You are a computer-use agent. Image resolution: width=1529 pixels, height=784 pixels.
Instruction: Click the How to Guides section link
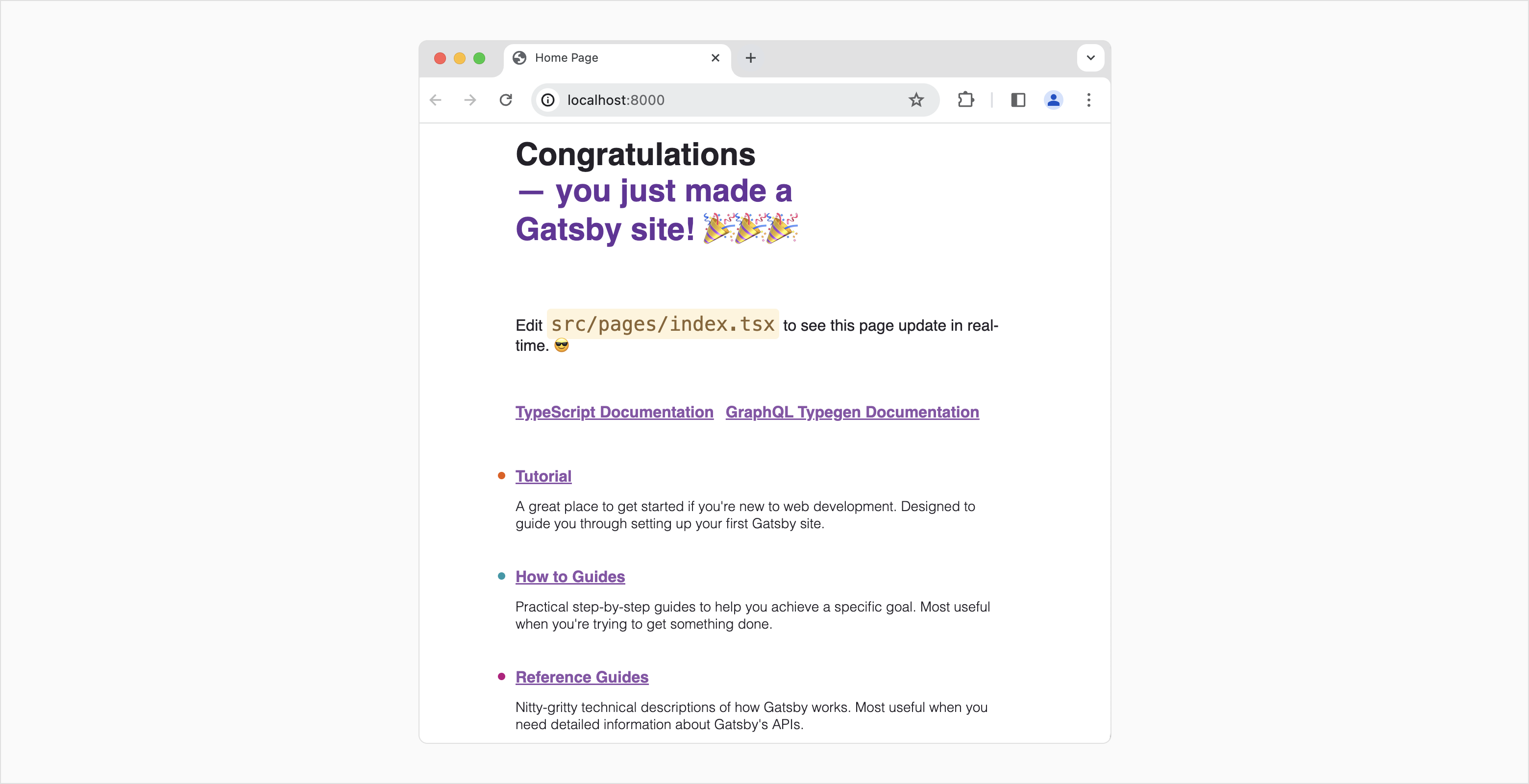pos(569,576)
